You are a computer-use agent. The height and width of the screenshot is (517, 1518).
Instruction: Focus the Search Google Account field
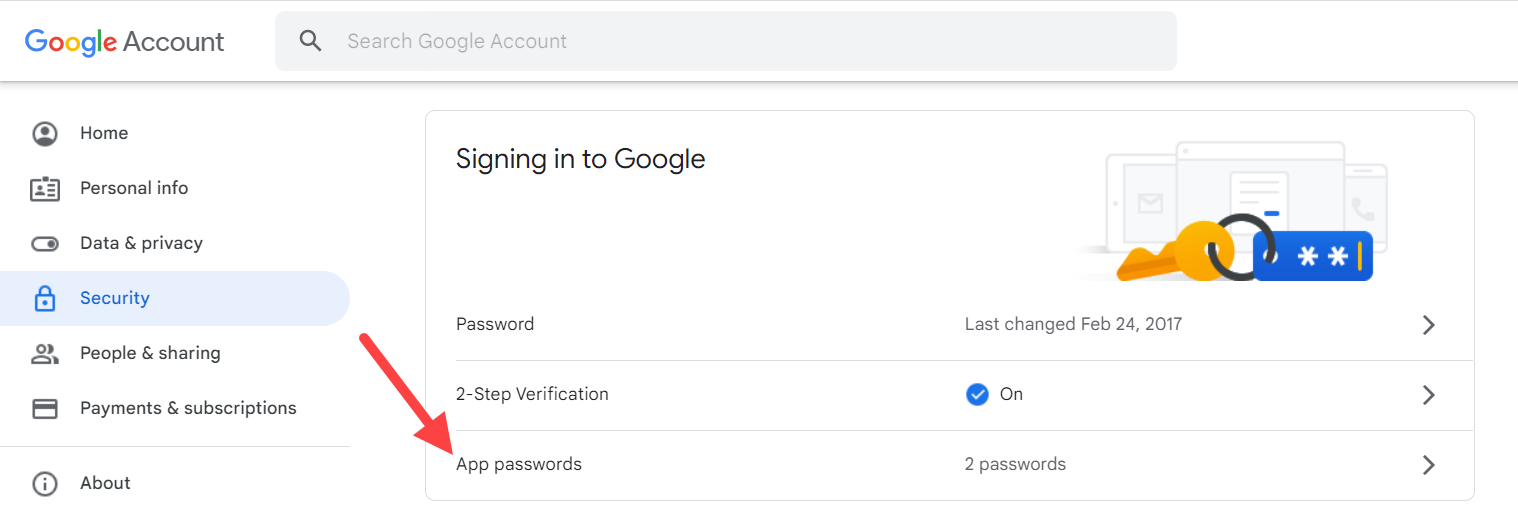coord(740,41)
